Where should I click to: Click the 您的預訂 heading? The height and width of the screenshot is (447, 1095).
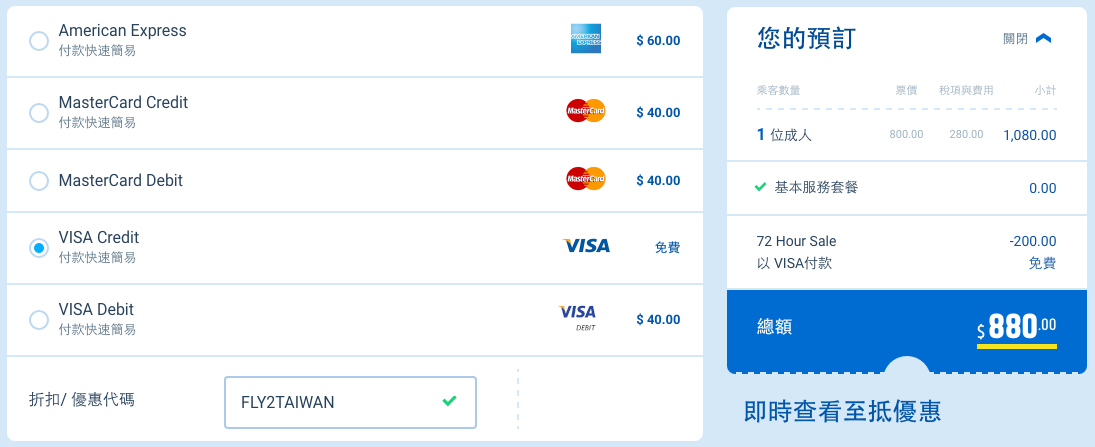805,38
